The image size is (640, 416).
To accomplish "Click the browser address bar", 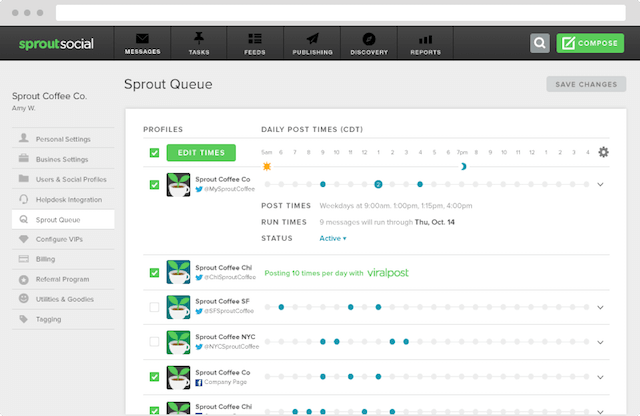I will pyautogui.click(x=340, y=13).
